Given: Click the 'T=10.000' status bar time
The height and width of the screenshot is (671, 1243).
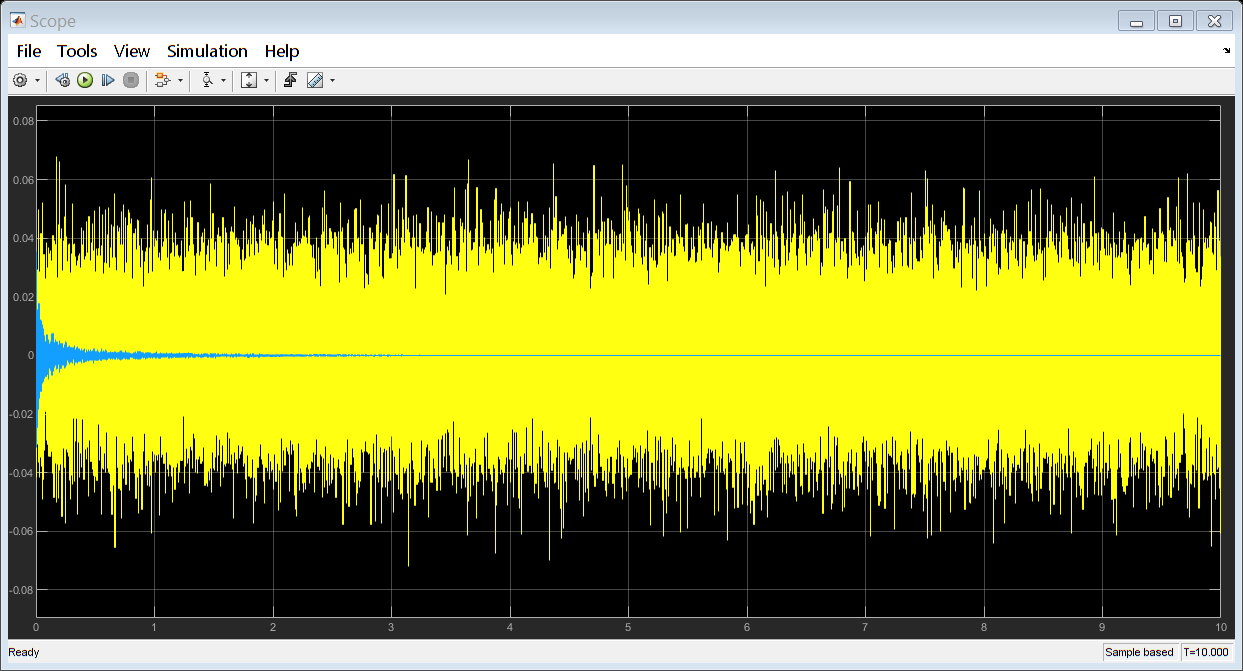Looking at the screenshot, I should [x=1205, y=652].
